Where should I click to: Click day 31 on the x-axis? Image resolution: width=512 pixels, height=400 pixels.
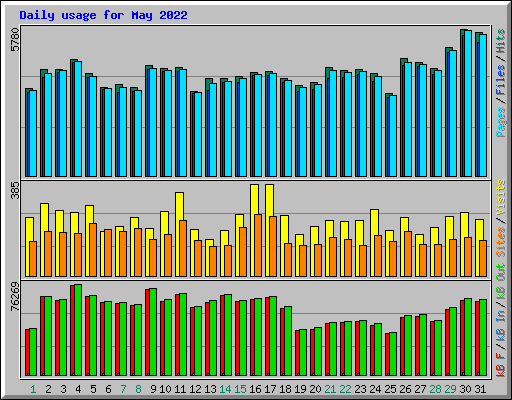pyautogui.click(x=480, y=389)
